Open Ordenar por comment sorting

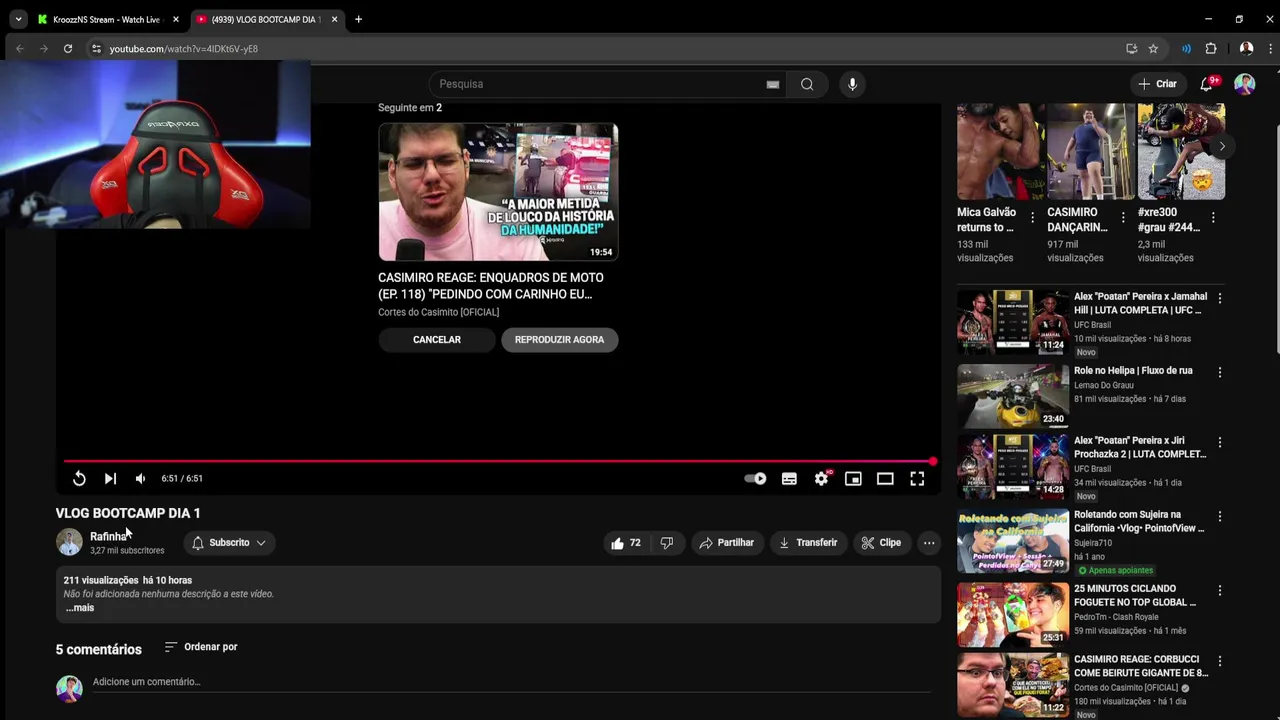(x=201, y=647)
